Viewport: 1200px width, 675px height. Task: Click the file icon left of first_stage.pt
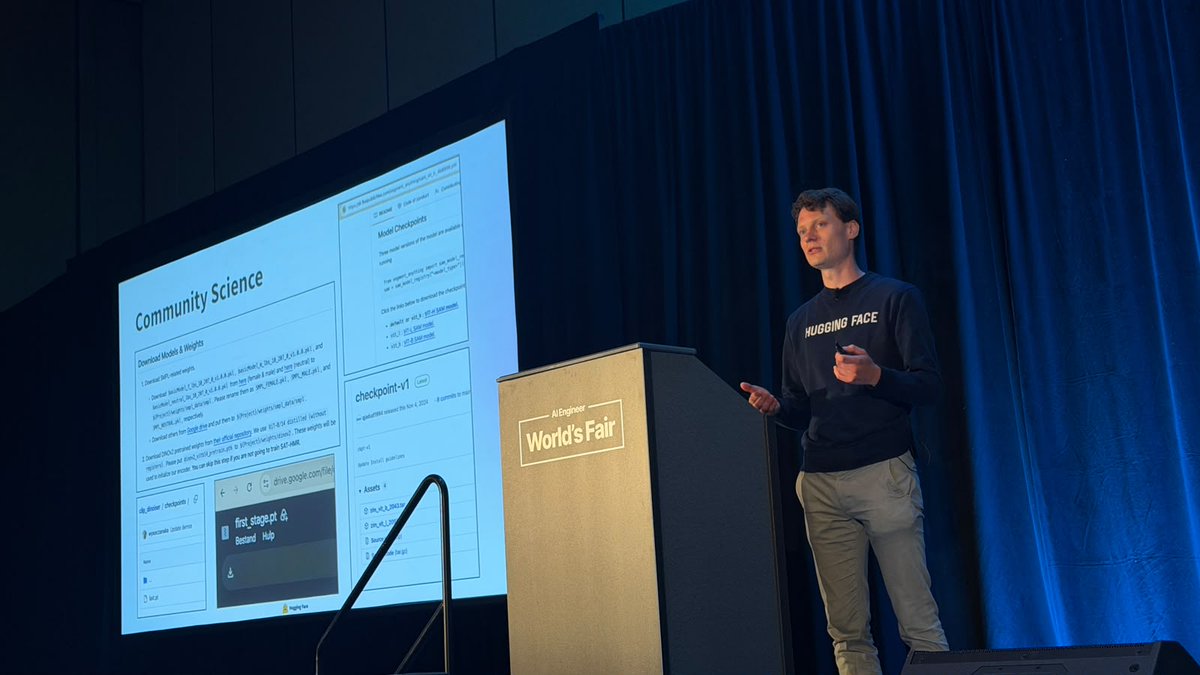[225, 534]
